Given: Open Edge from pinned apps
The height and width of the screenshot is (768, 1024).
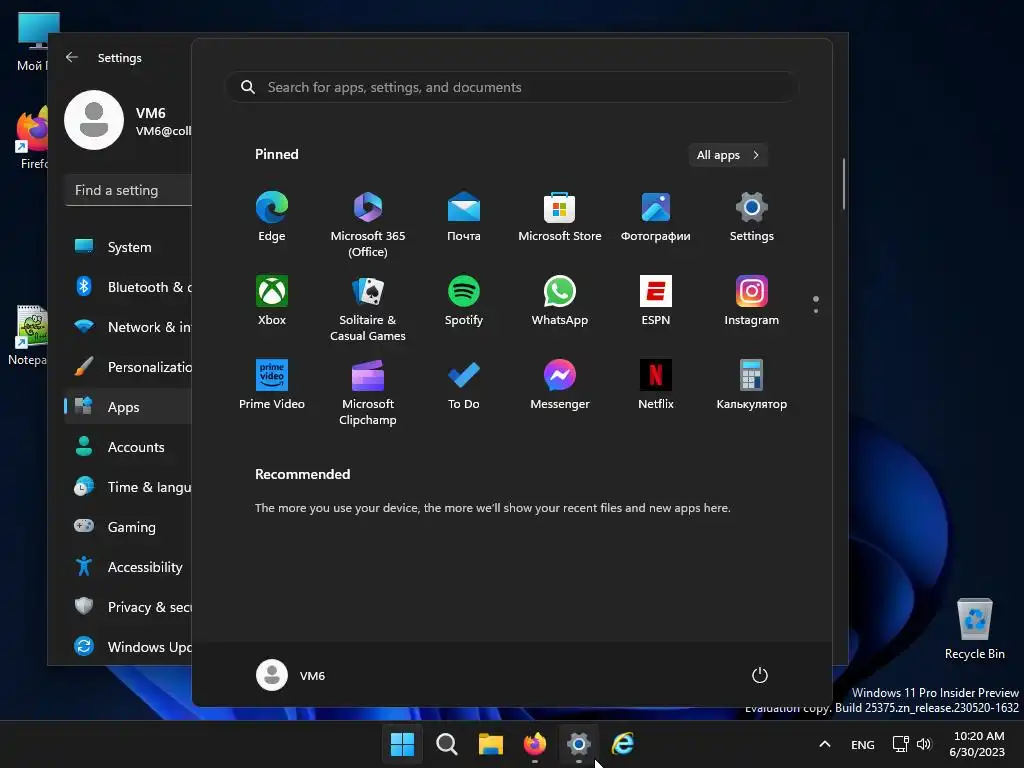Looking at the screenshot, I should click(272, 217).
